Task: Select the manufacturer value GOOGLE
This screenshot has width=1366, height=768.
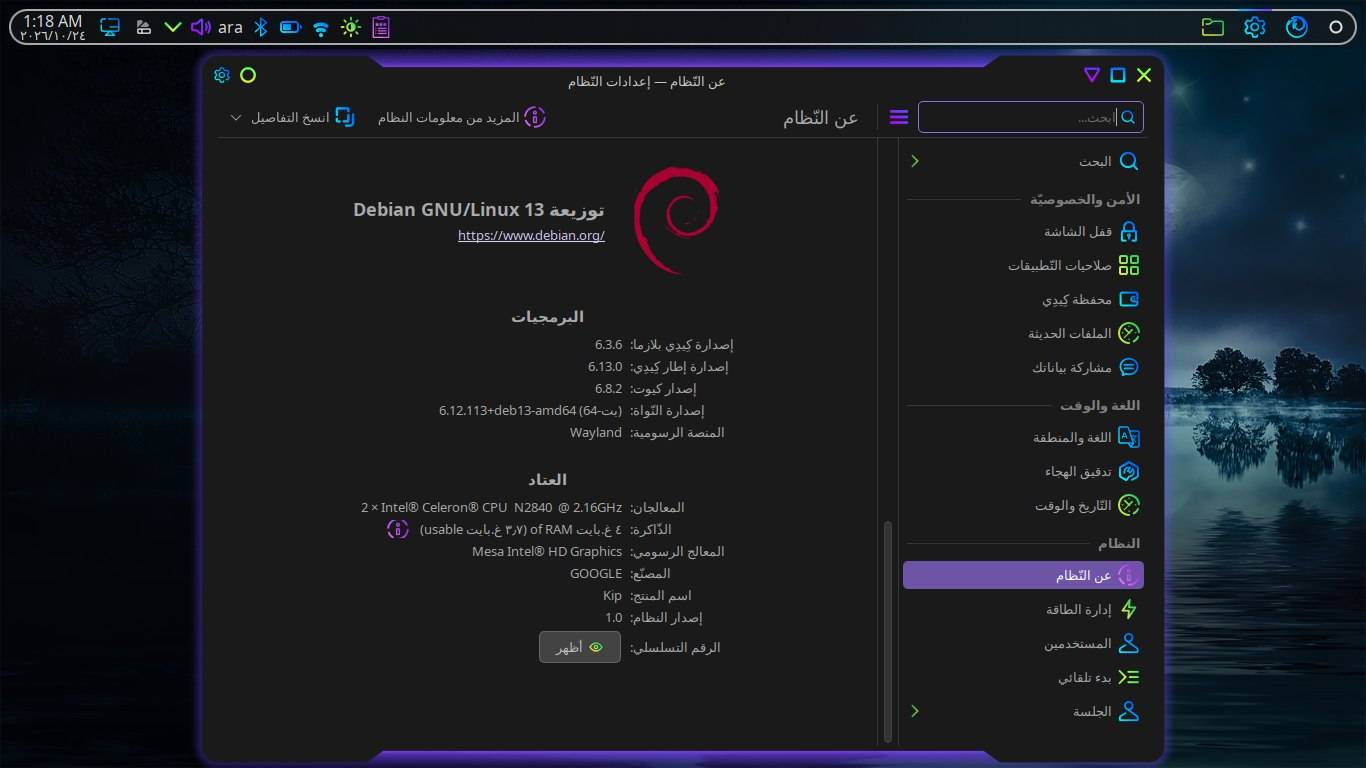Action: pyautogui.click(x=596, y=573)
